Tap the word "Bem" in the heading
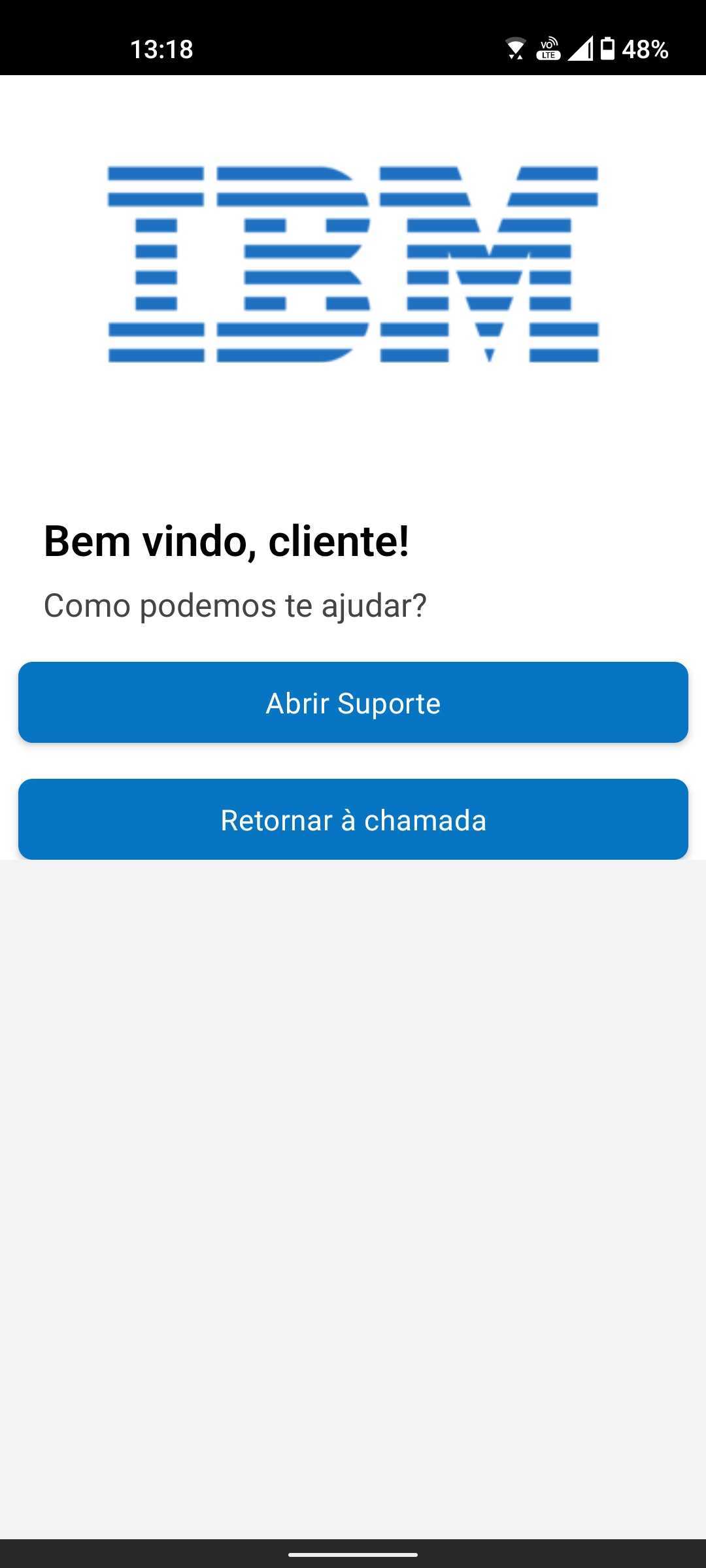 pyautogui.click(x=87, y=542)
